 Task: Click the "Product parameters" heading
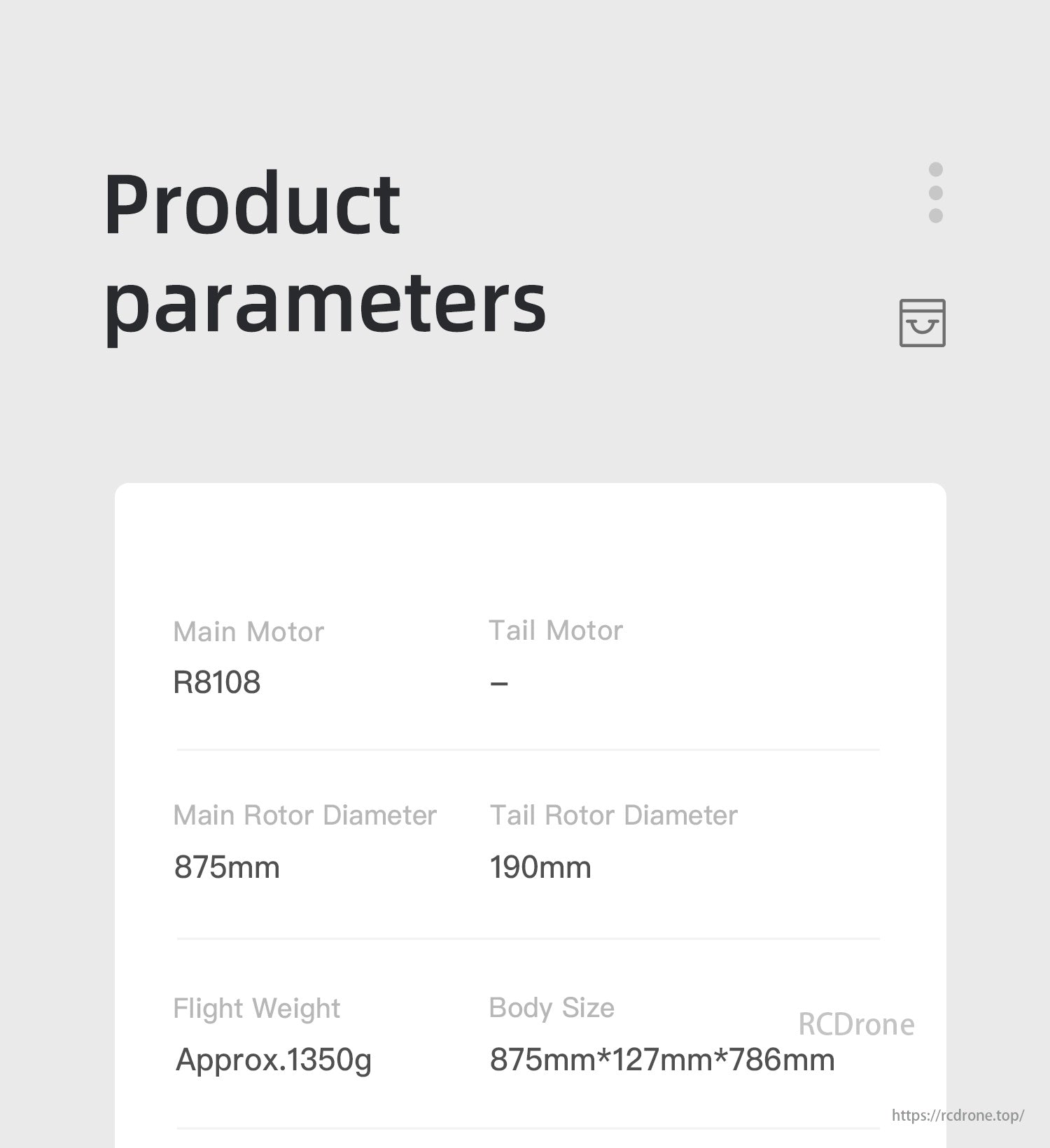[x=324, y=253]
